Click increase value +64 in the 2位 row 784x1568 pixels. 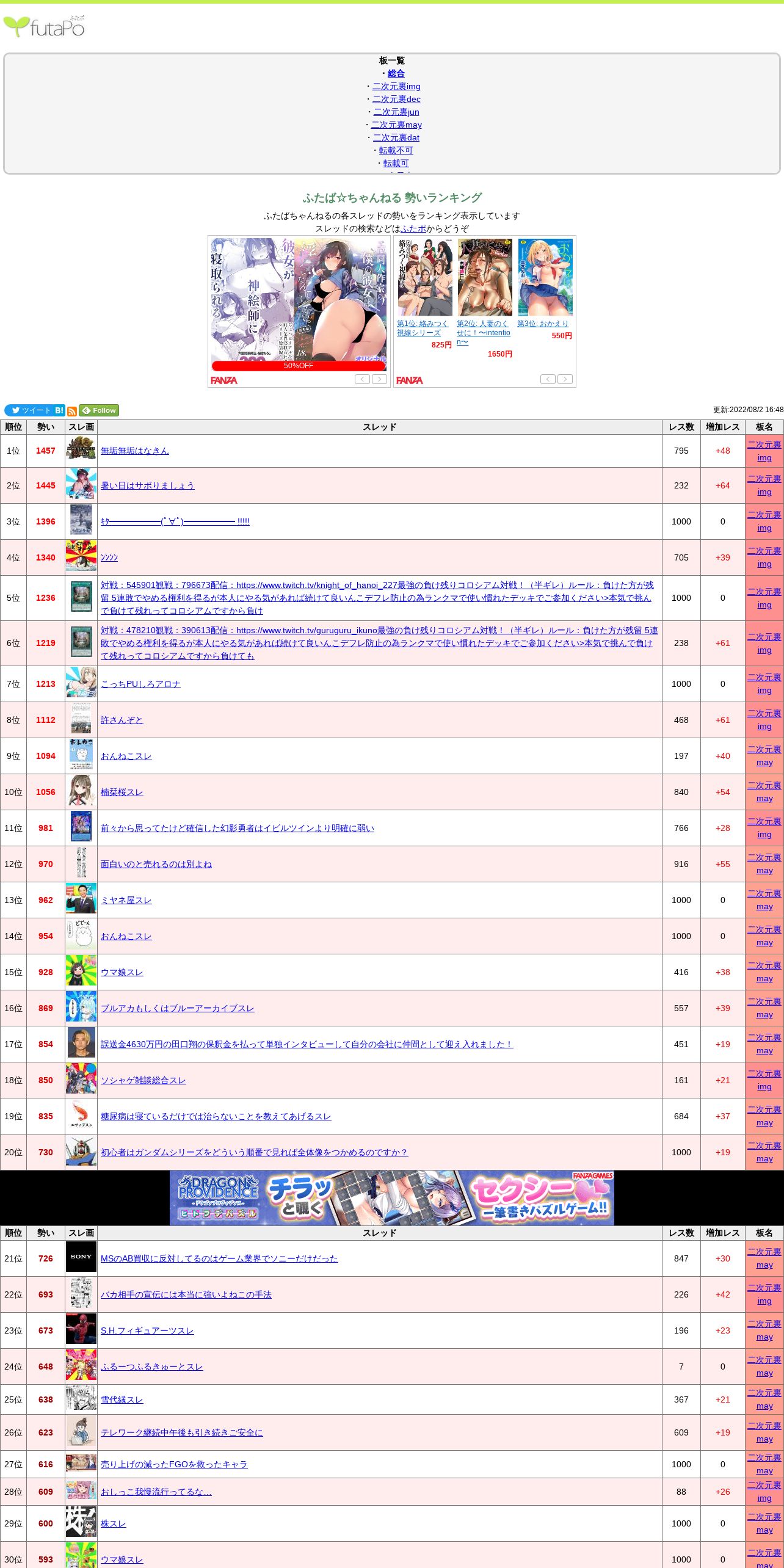pyautogui.click(x=723, y=485)
